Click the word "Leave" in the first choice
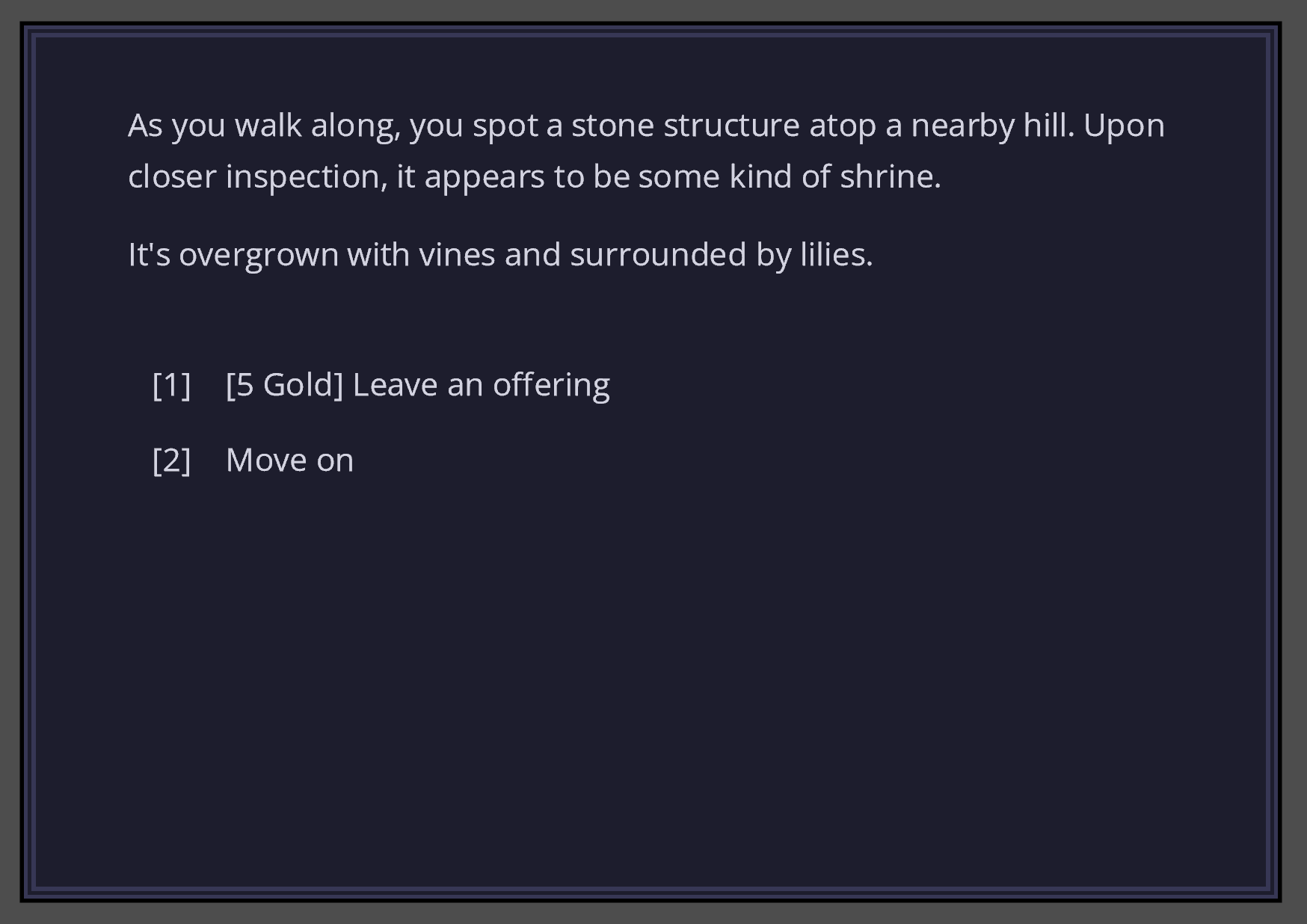 [x=395, y=385]
